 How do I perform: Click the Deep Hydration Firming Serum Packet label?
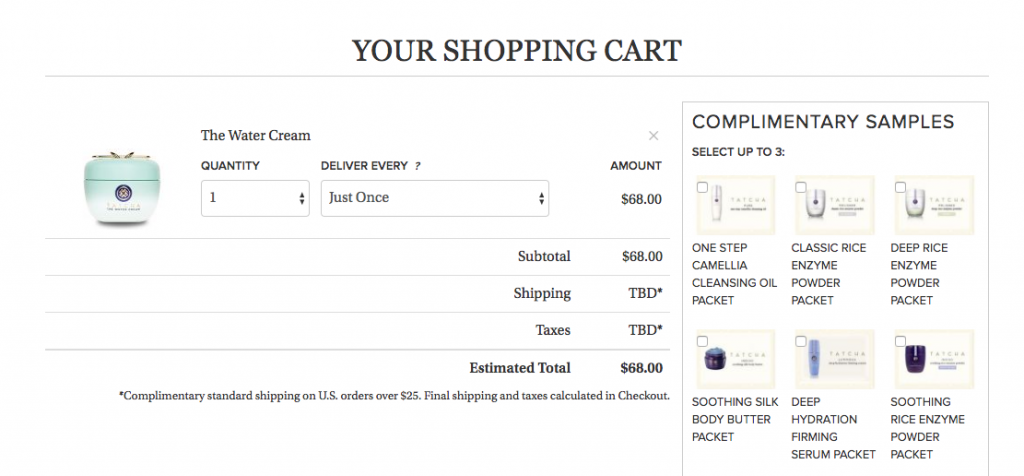833,428
